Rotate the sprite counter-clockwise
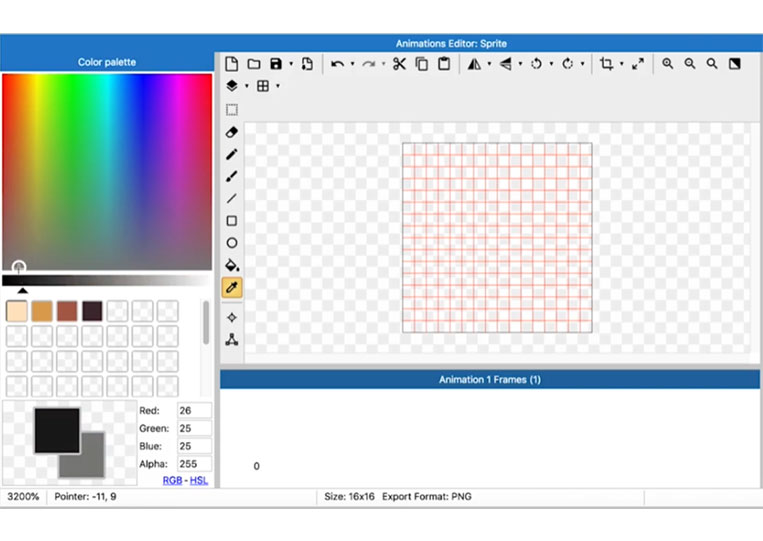 (536, 64)
